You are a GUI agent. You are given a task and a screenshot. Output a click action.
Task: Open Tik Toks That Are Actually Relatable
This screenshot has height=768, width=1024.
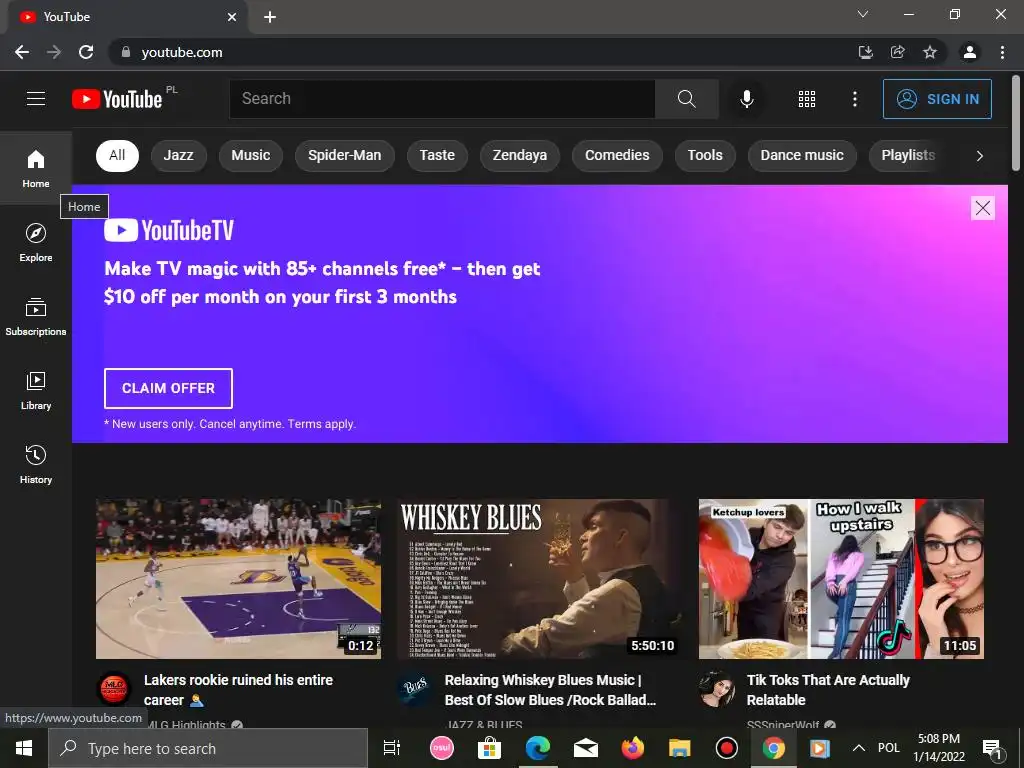tap(828, 690)
